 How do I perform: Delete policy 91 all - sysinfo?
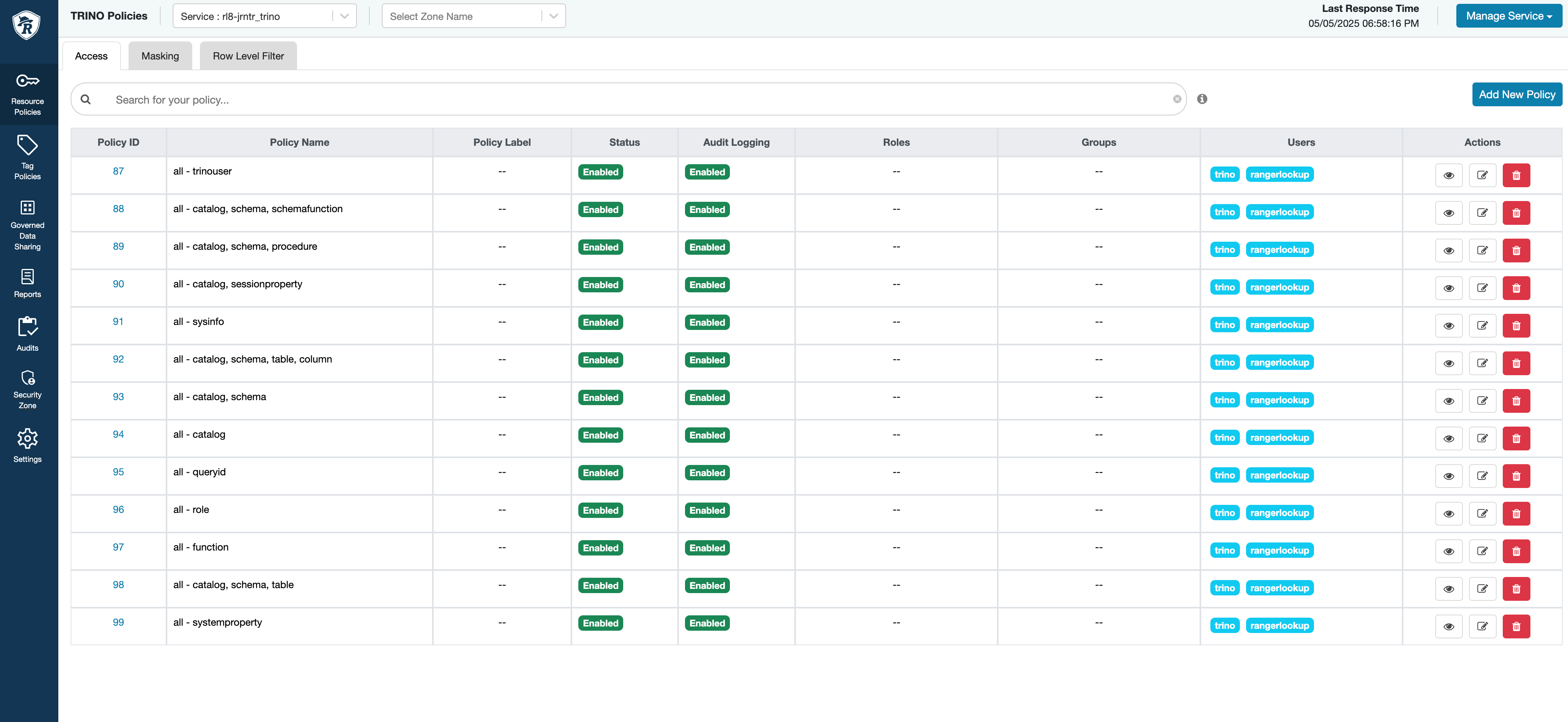pos(1516,326)
